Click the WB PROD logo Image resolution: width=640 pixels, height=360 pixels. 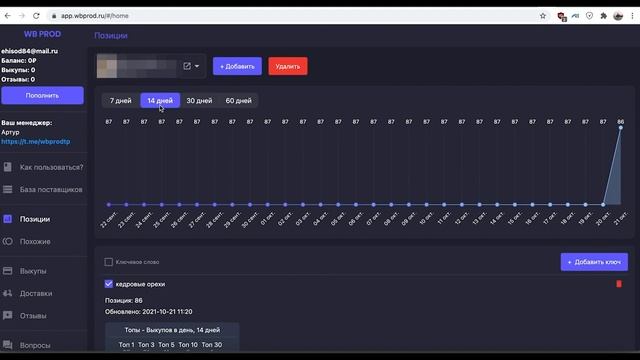click(x=42, y=34)
